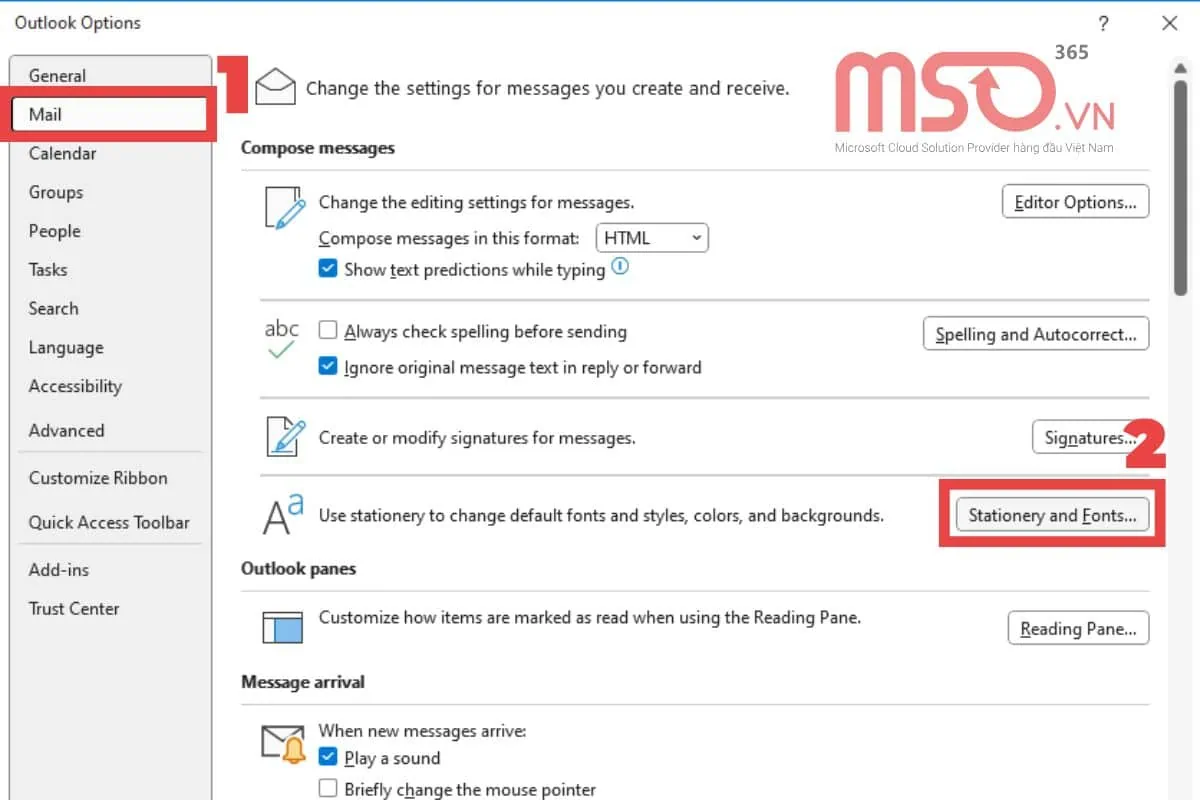Screen dimensions: 1200x800
Task: Click the stationery Aa fonts icon
Action: tap(282, 514)
